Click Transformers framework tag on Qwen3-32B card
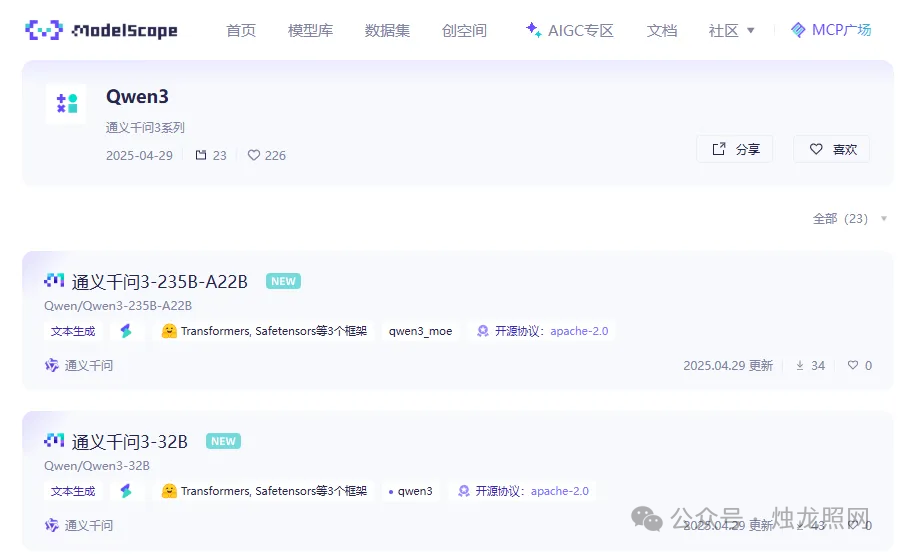The height and width of the screenshot is (554, 898). [x=263, y=491]
